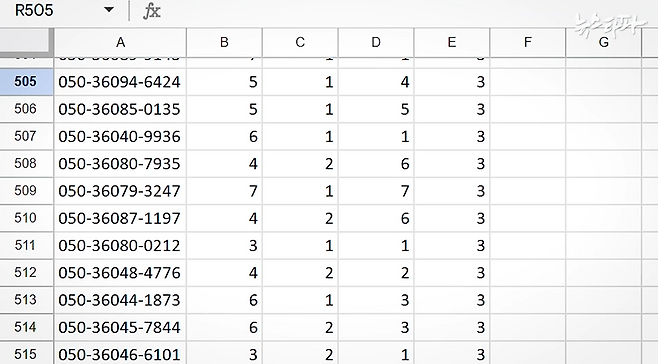This screenshot has height=364, width=658.
Task: Select column F header
Action: point(528,42)
